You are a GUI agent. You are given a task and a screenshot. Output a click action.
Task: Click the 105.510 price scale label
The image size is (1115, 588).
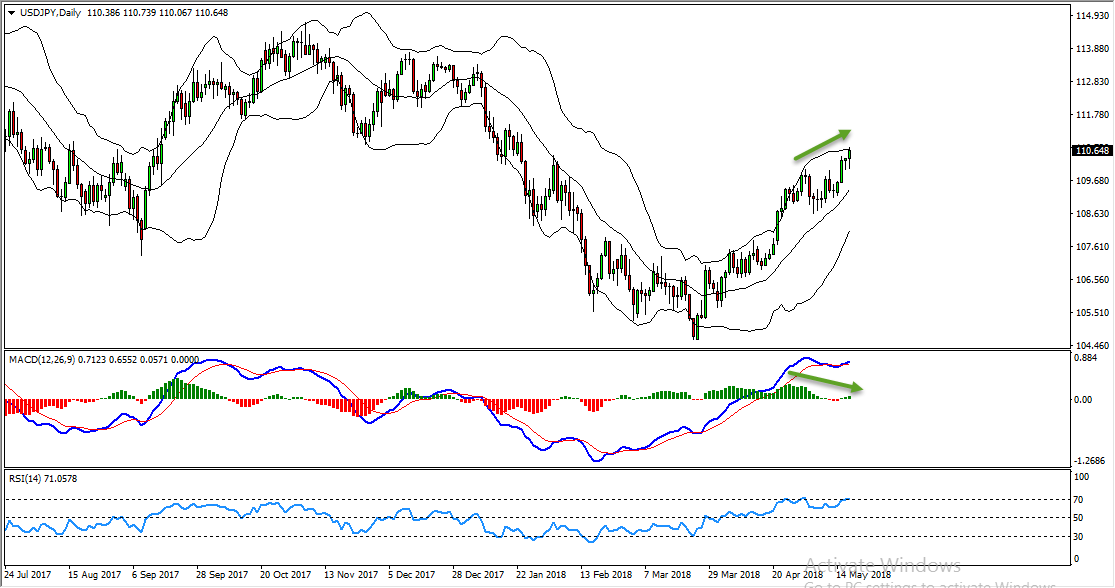(x=1094, y=312)
